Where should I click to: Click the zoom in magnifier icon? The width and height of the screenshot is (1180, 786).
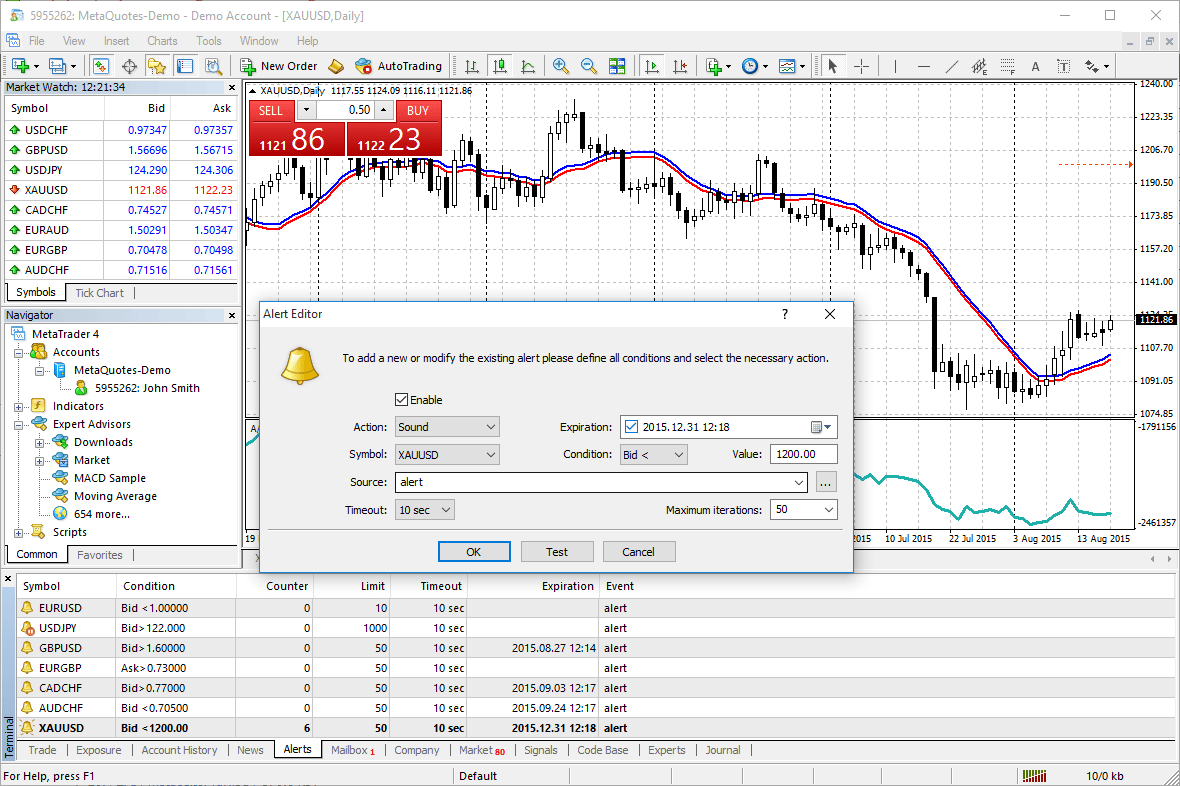click(561, 66)
